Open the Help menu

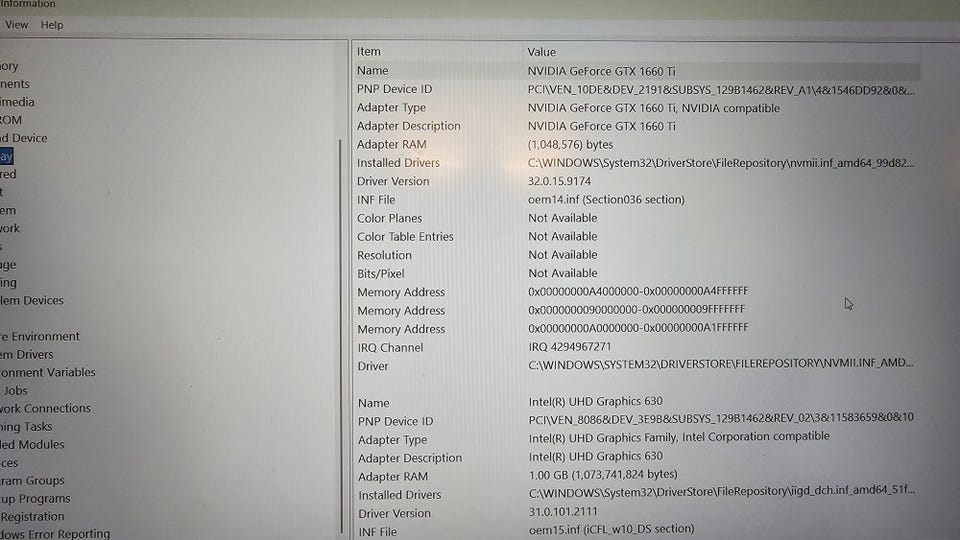[52, 25]
